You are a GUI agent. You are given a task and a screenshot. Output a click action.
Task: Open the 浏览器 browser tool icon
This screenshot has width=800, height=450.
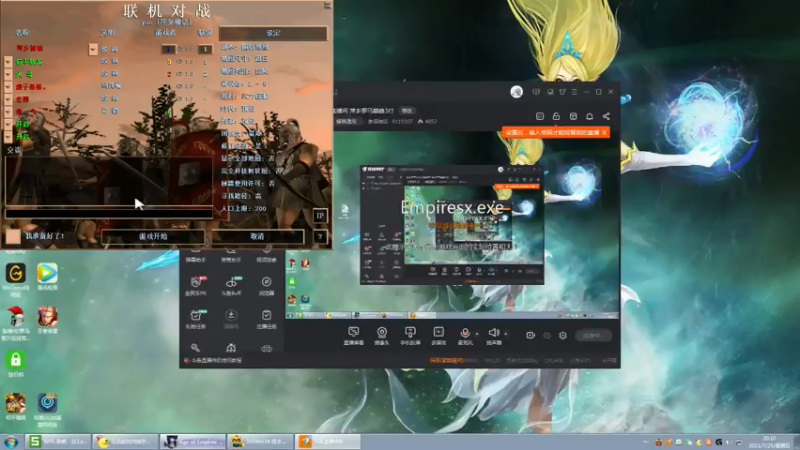click(266, 286)
